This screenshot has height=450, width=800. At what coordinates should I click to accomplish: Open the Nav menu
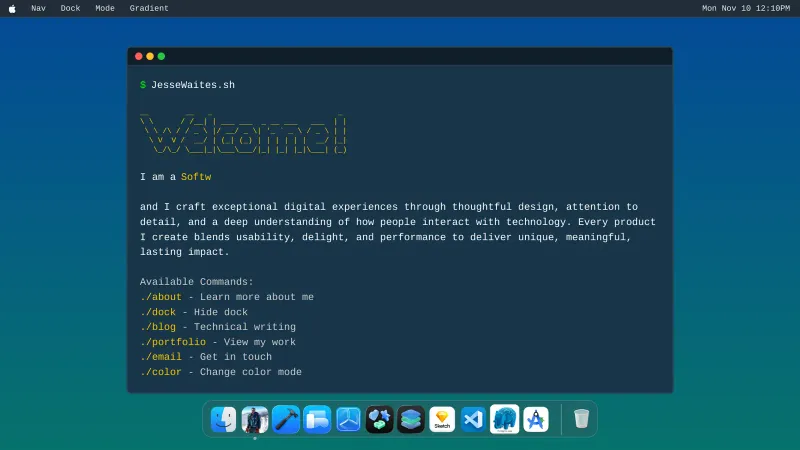click(x=38, y=8)
